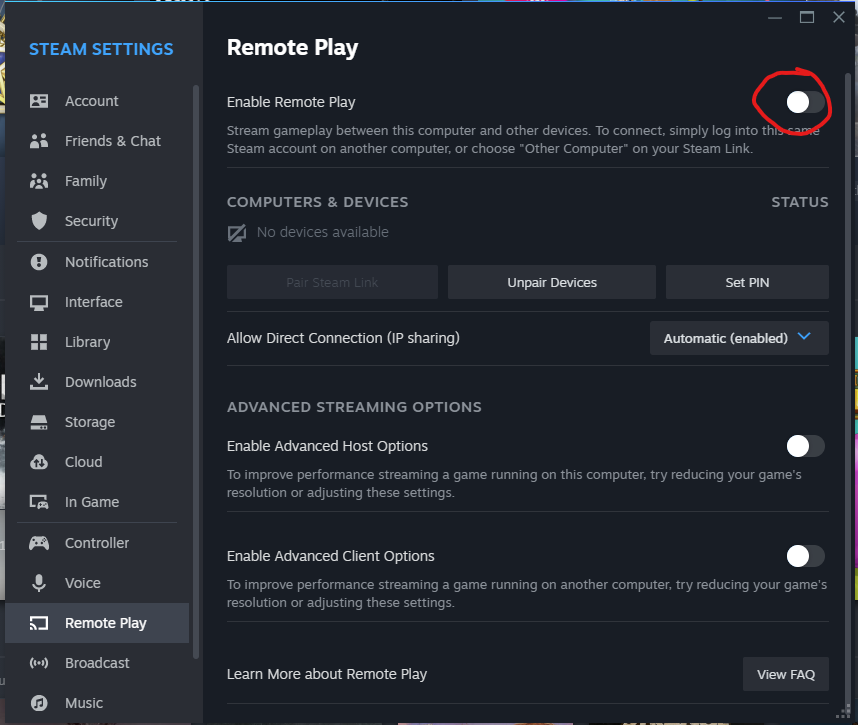Go to the Library settings tab
The image size is (858, 725).
87,342
